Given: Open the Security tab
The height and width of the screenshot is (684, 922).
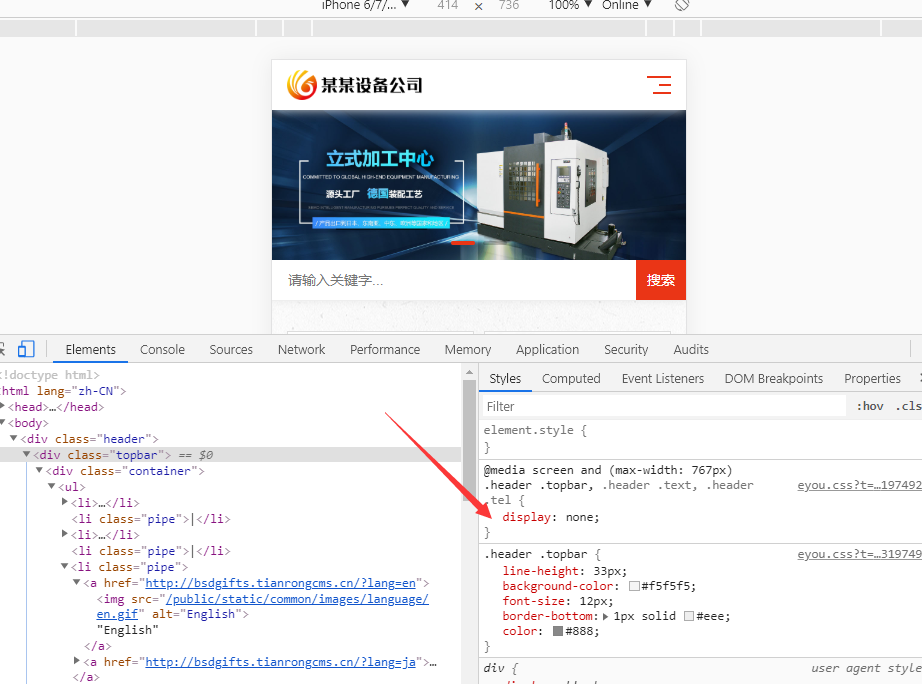Looking at the screenshot, I should [x=626, y=349].
